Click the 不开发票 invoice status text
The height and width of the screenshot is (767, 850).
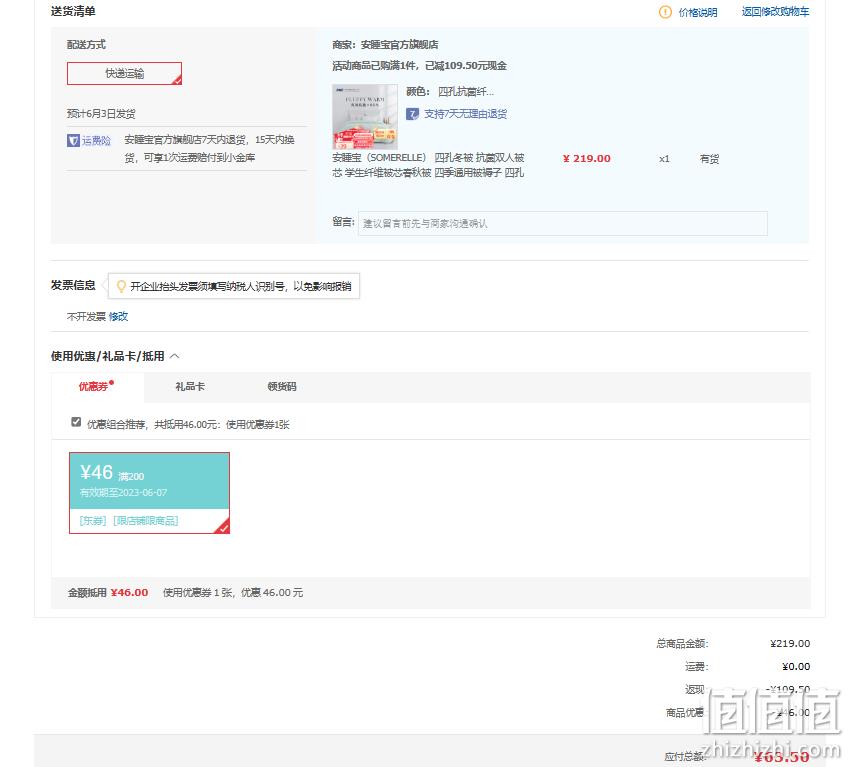point(86,317)
